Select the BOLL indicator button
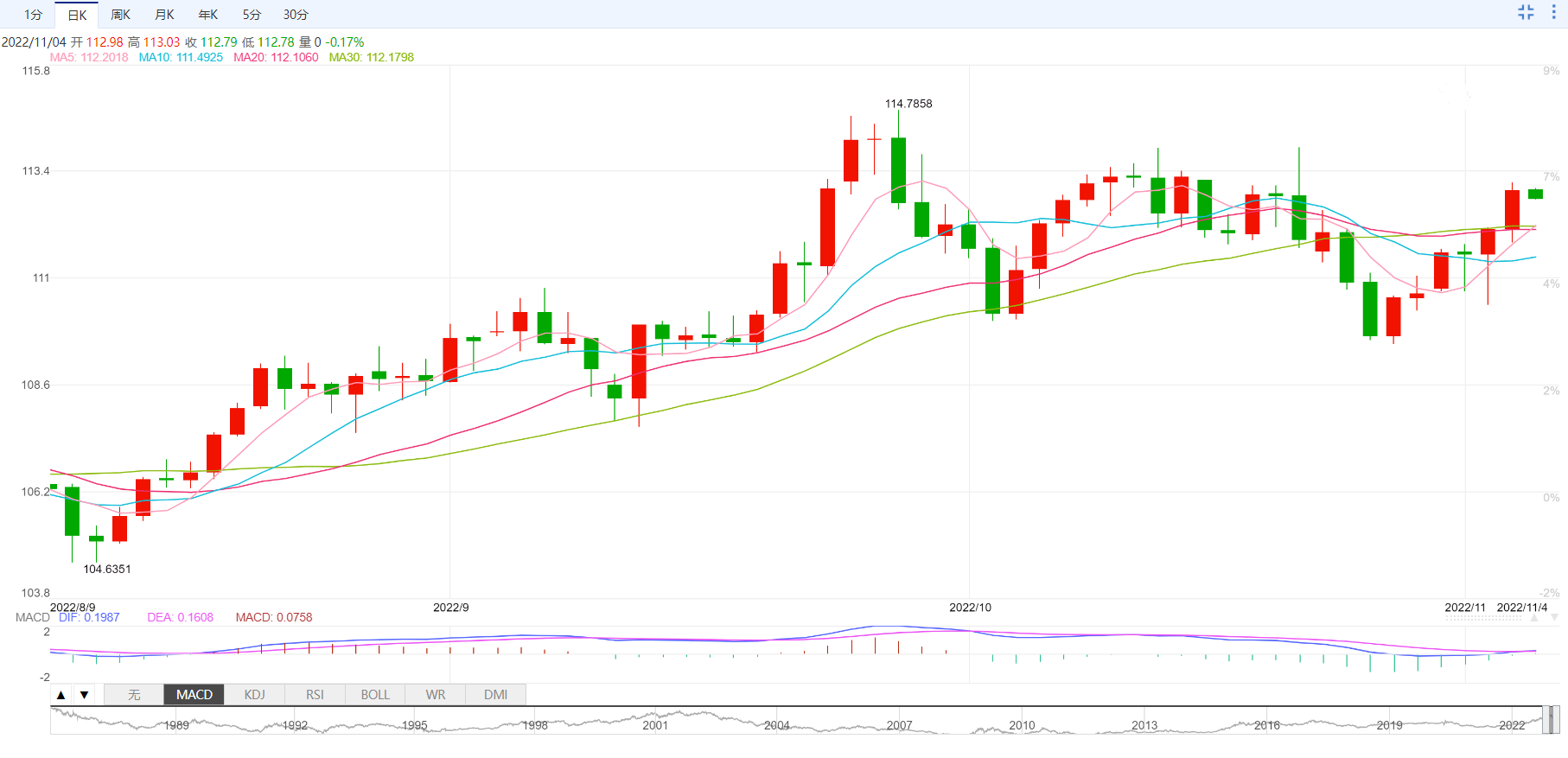1568x758 pixels. pyautogui.click(x=375, y=695)
